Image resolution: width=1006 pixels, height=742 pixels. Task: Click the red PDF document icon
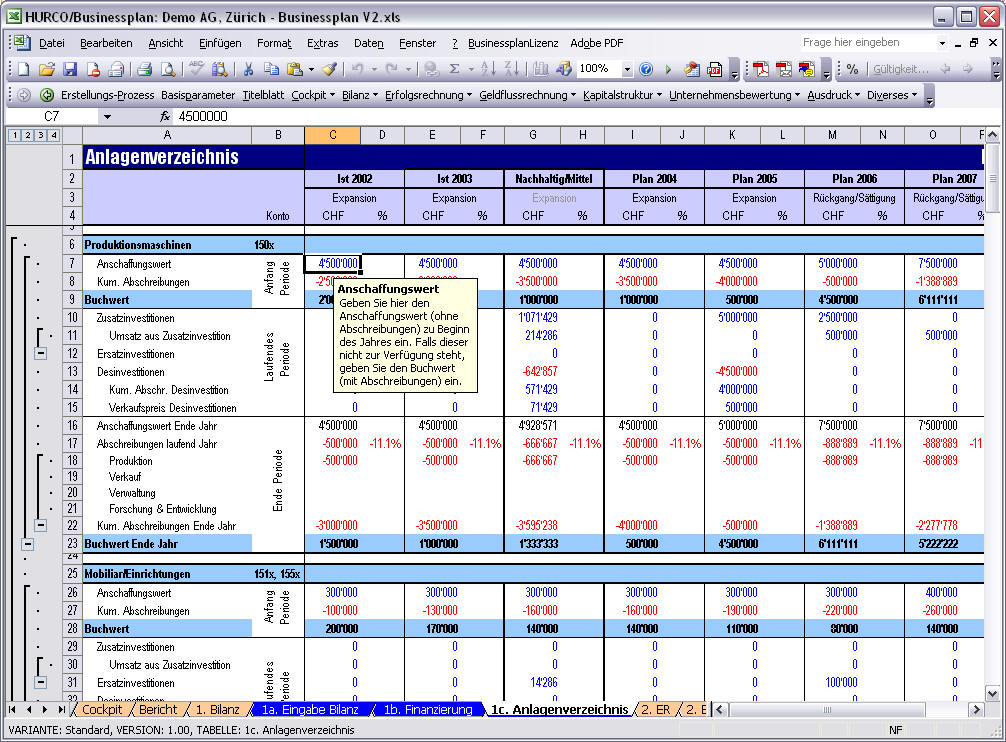point(714,69)
